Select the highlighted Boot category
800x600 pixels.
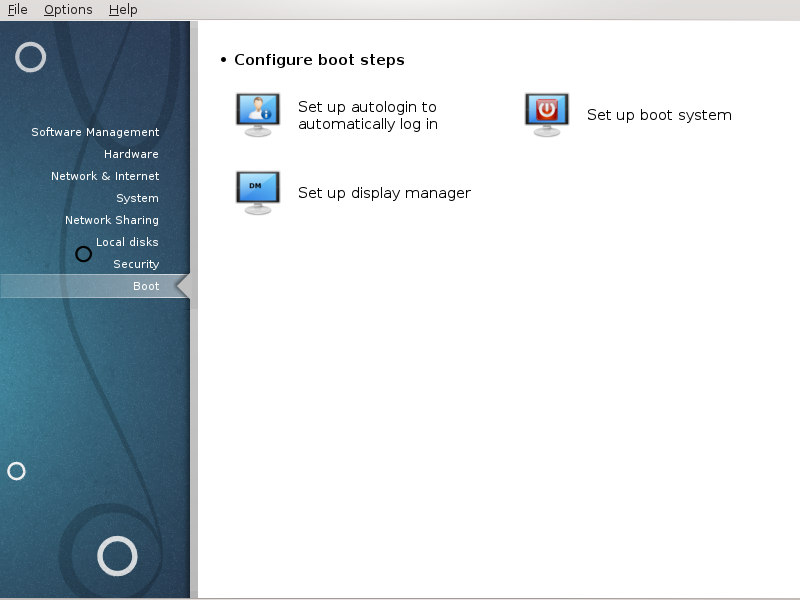coord(146,286)
